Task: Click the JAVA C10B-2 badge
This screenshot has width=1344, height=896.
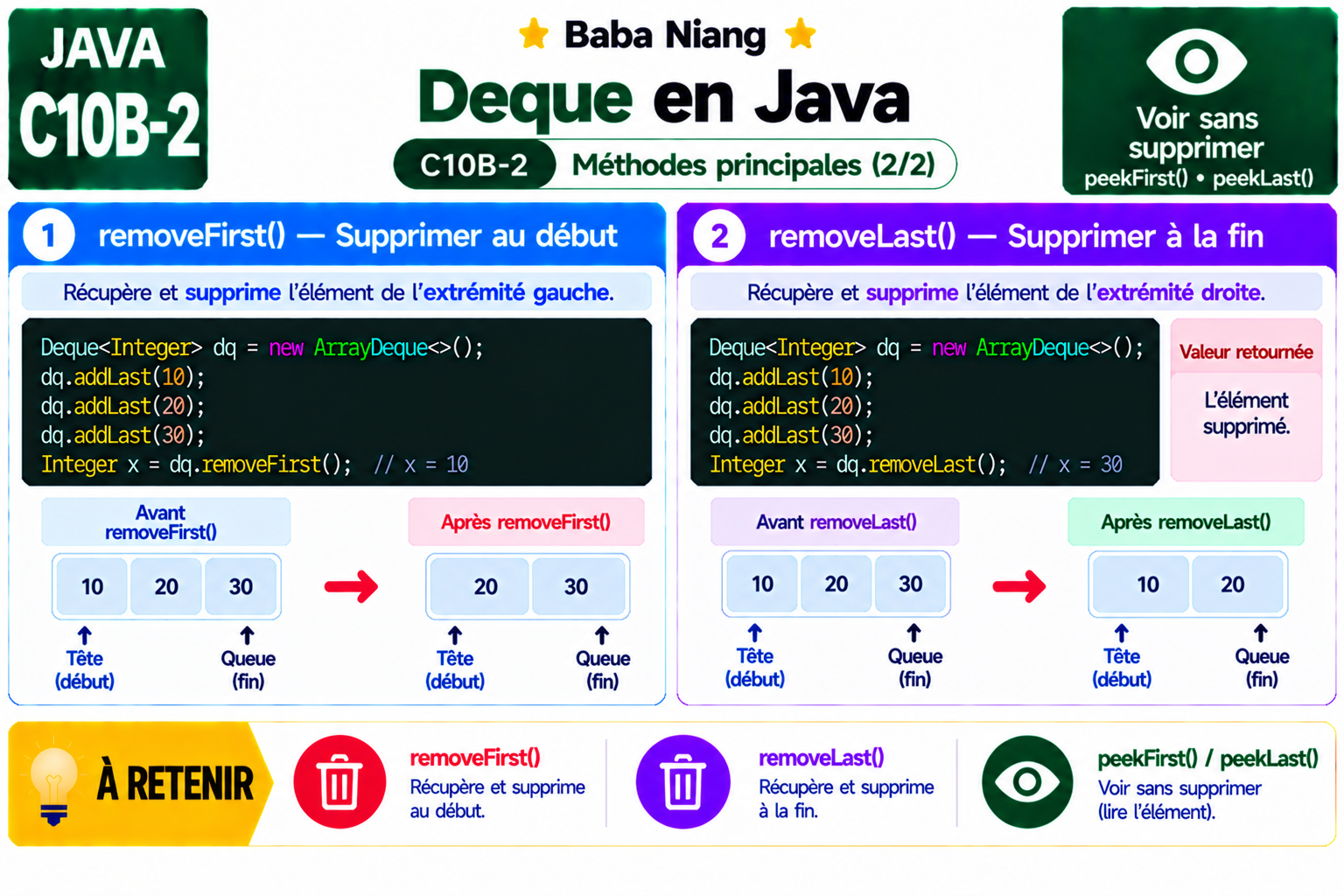Action: [108, 98]
